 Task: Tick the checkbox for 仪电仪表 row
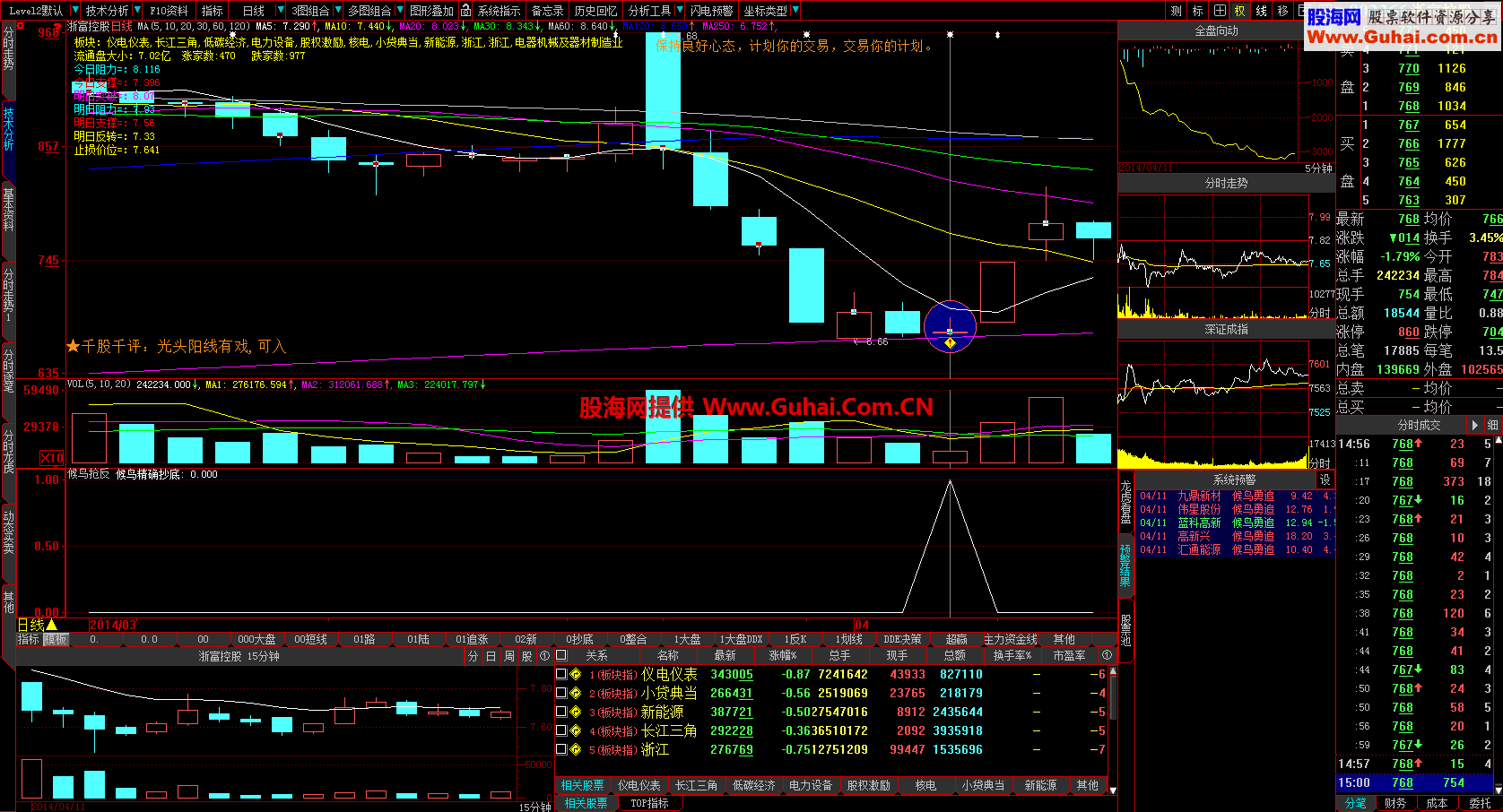click(x=561, y=674)
